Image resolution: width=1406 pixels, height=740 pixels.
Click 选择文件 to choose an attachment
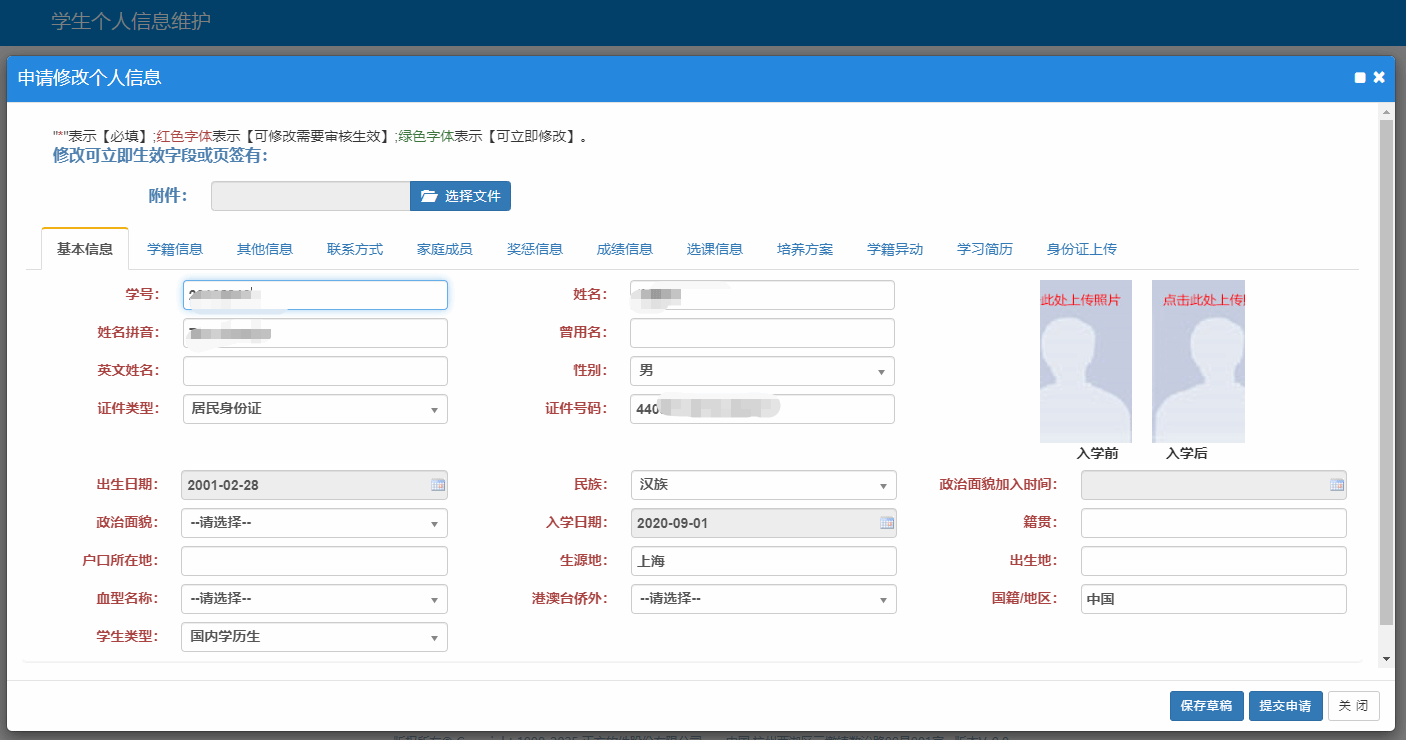[x=460, y=196]
